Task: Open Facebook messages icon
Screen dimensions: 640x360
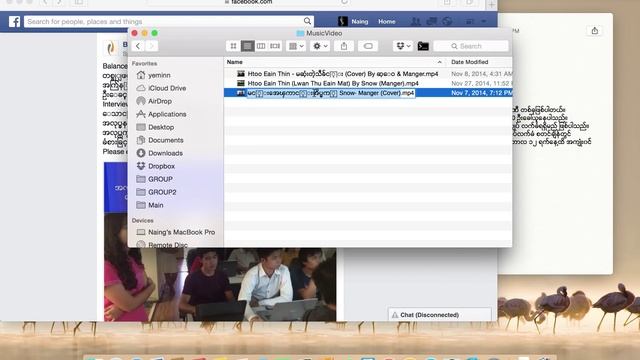Action: [x=431, y=22]
